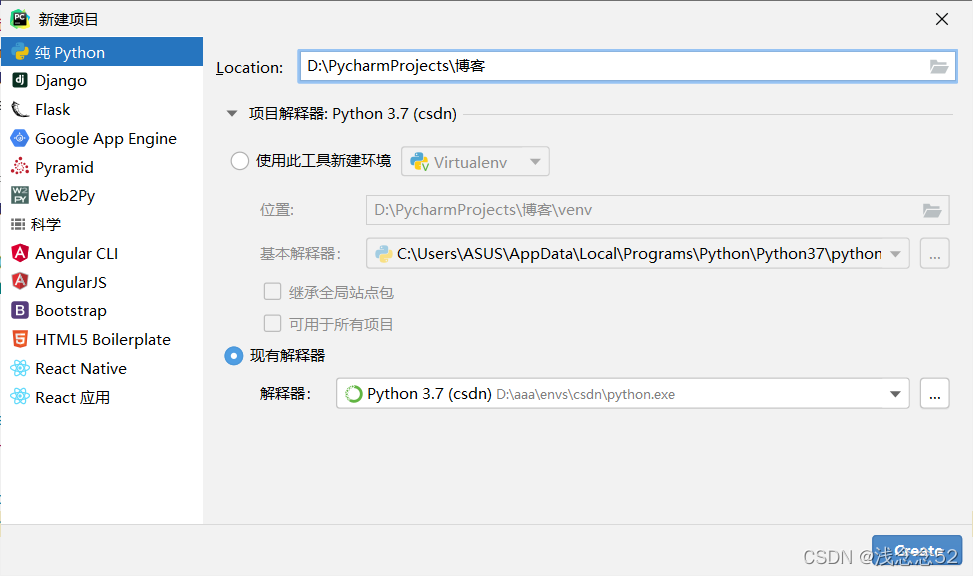Click the conda ring icon in 解释器 field

[353, 394]
